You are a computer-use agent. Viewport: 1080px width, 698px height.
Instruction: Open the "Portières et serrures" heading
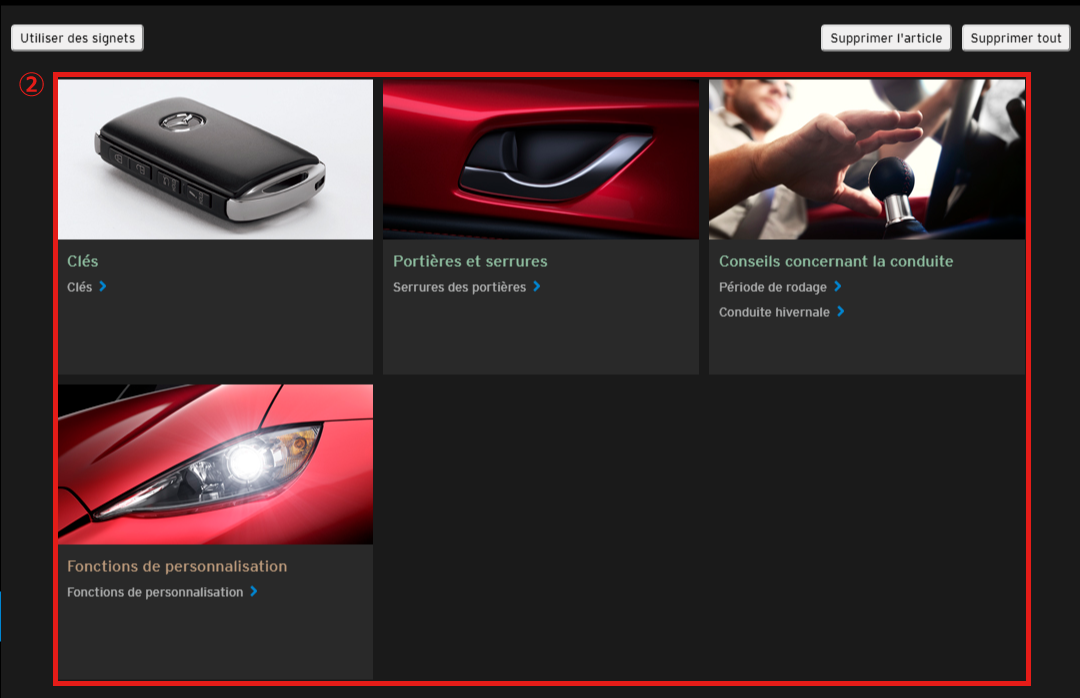470,261
